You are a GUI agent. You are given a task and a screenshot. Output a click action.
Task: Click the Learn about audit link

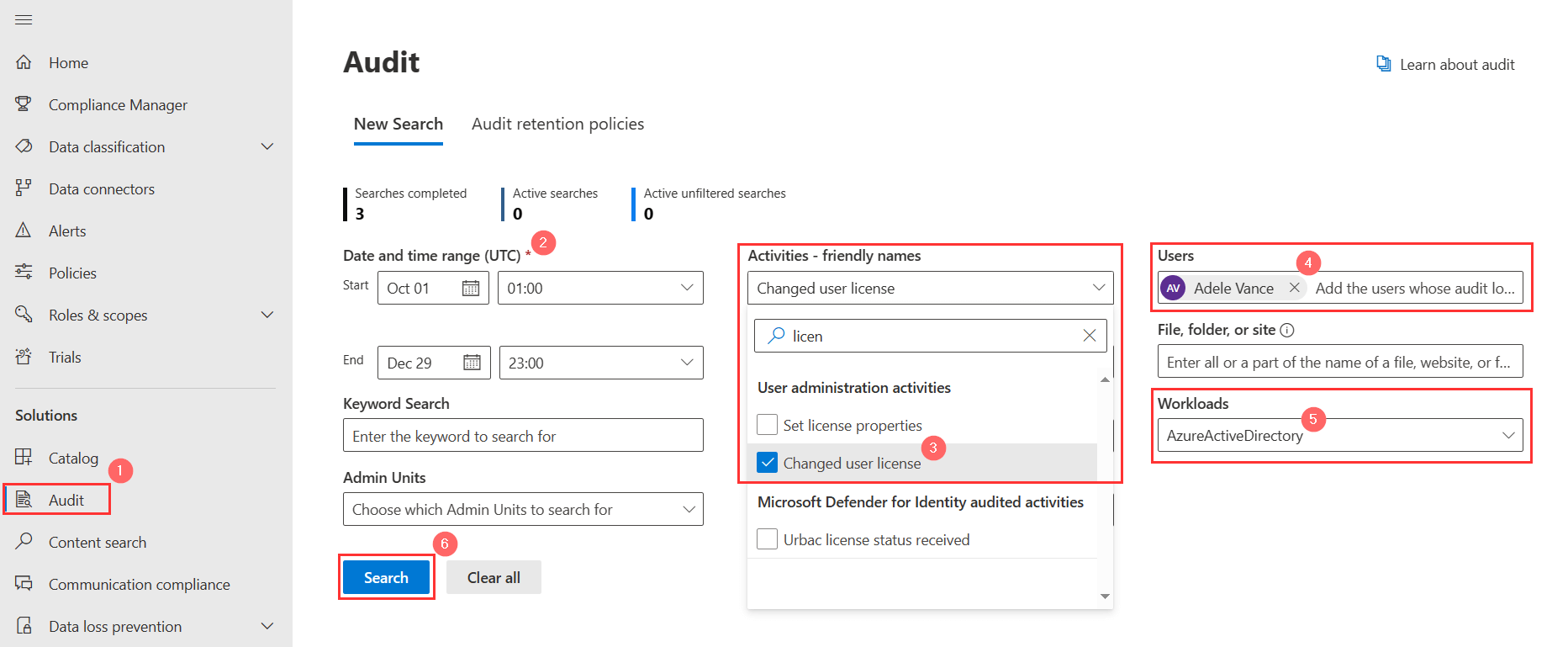(1456, 65)
